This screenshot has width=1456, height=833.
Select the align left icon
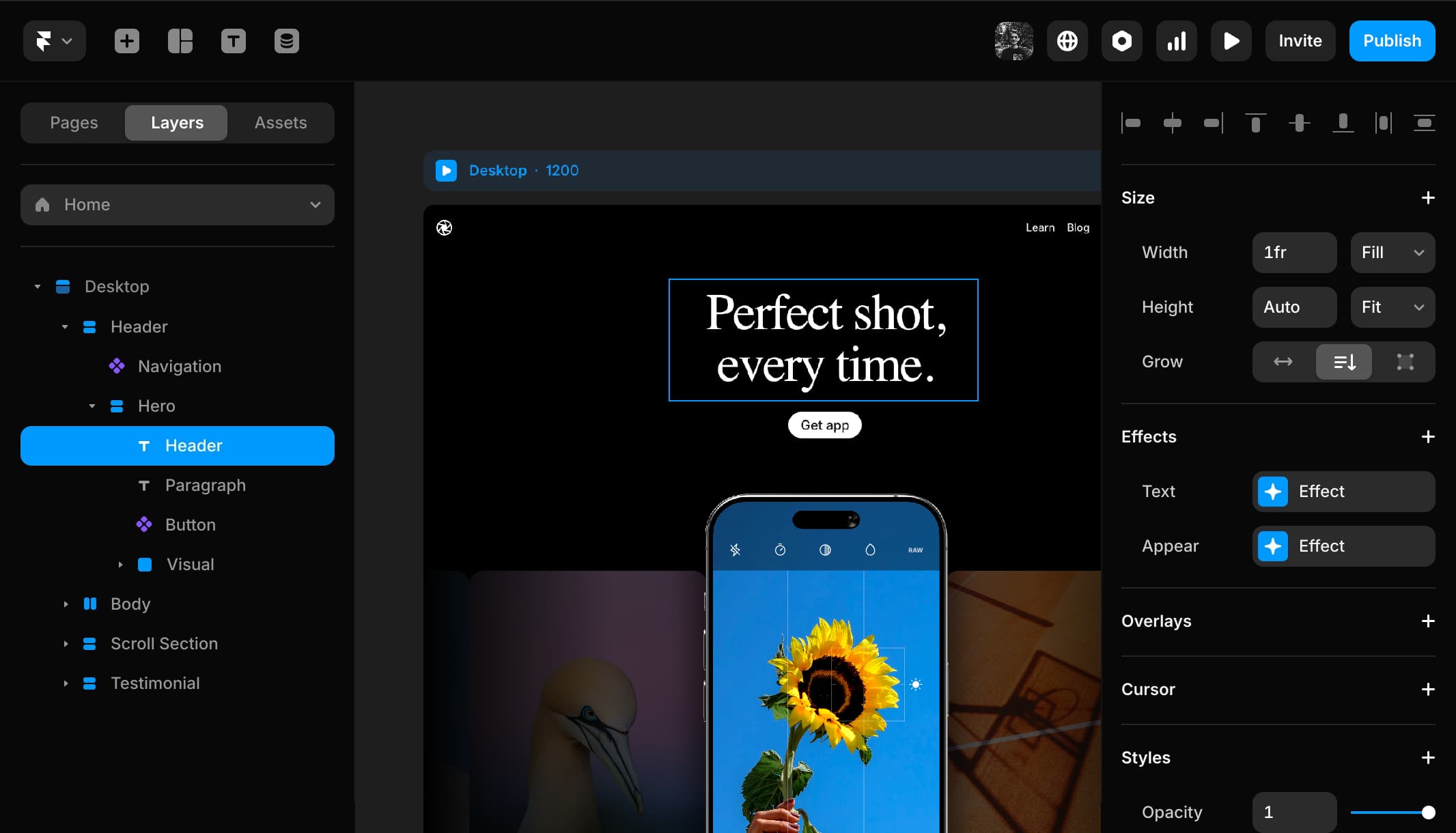coord(1132,123)
